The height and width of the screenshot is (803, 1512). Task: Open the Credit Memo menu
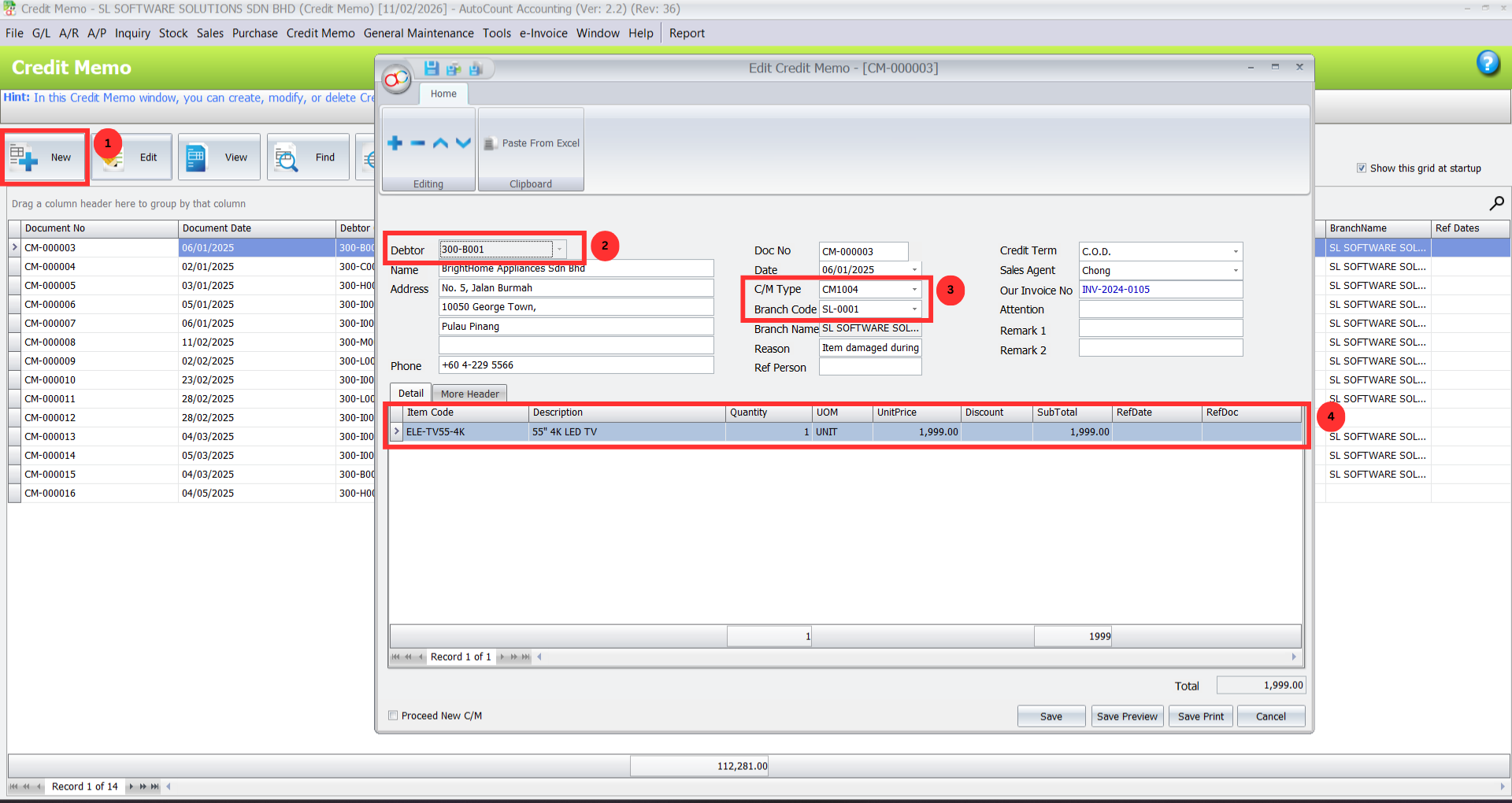click(x=321, y=33)
